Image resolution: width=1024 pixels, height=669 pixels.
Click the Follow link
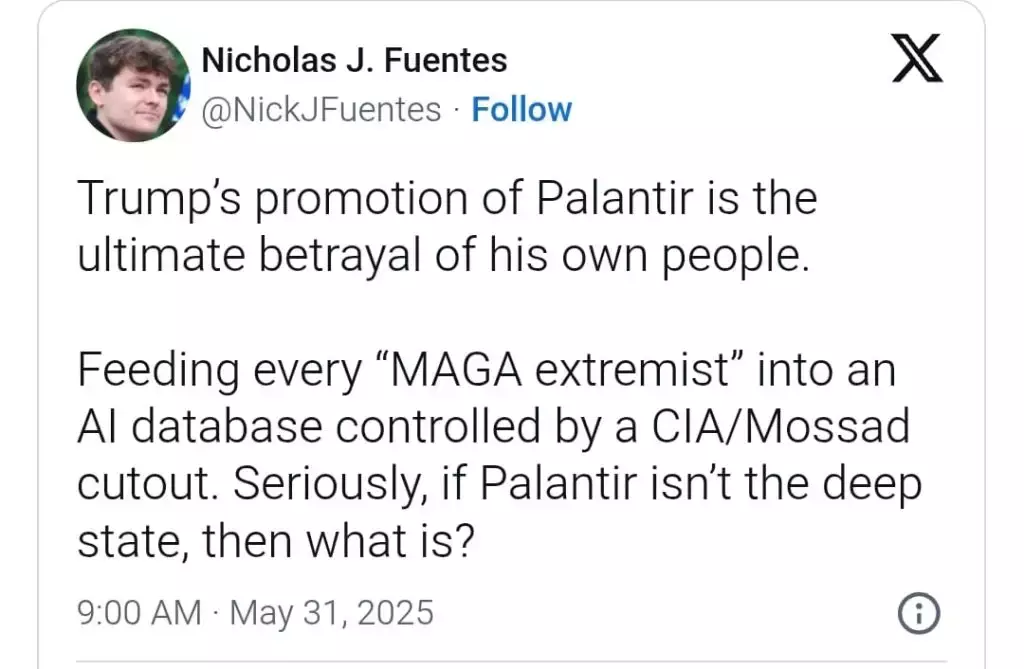[521, 109]
